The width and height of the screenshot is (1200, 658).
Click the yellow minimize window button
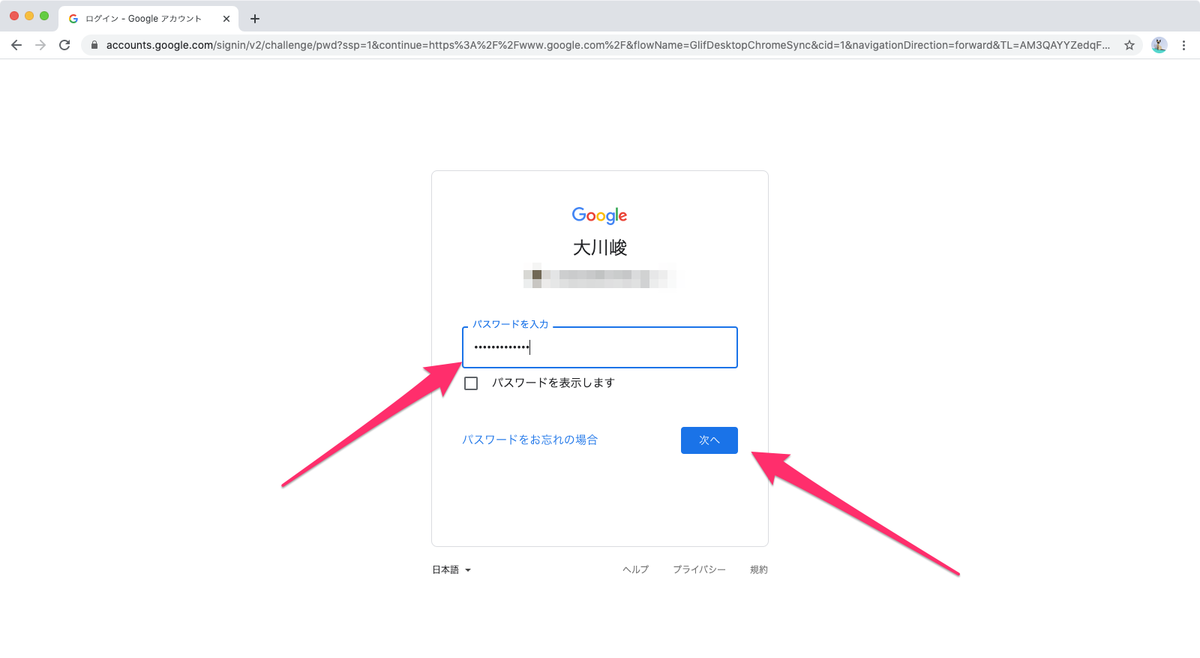(29, 16)
